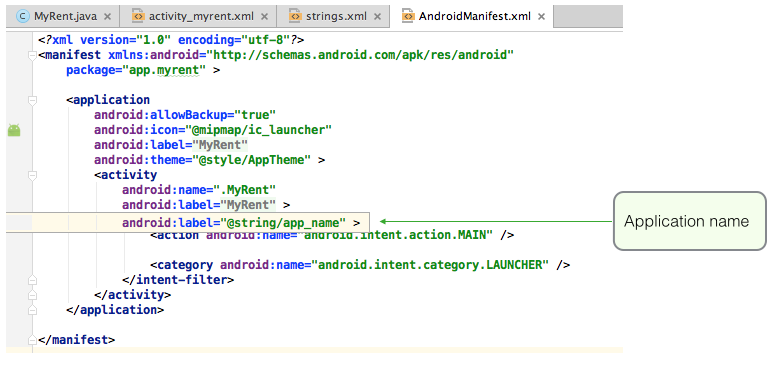The image size is (777, 369).
Task: Close the strings.xml tab
Action: coord(377,17)
